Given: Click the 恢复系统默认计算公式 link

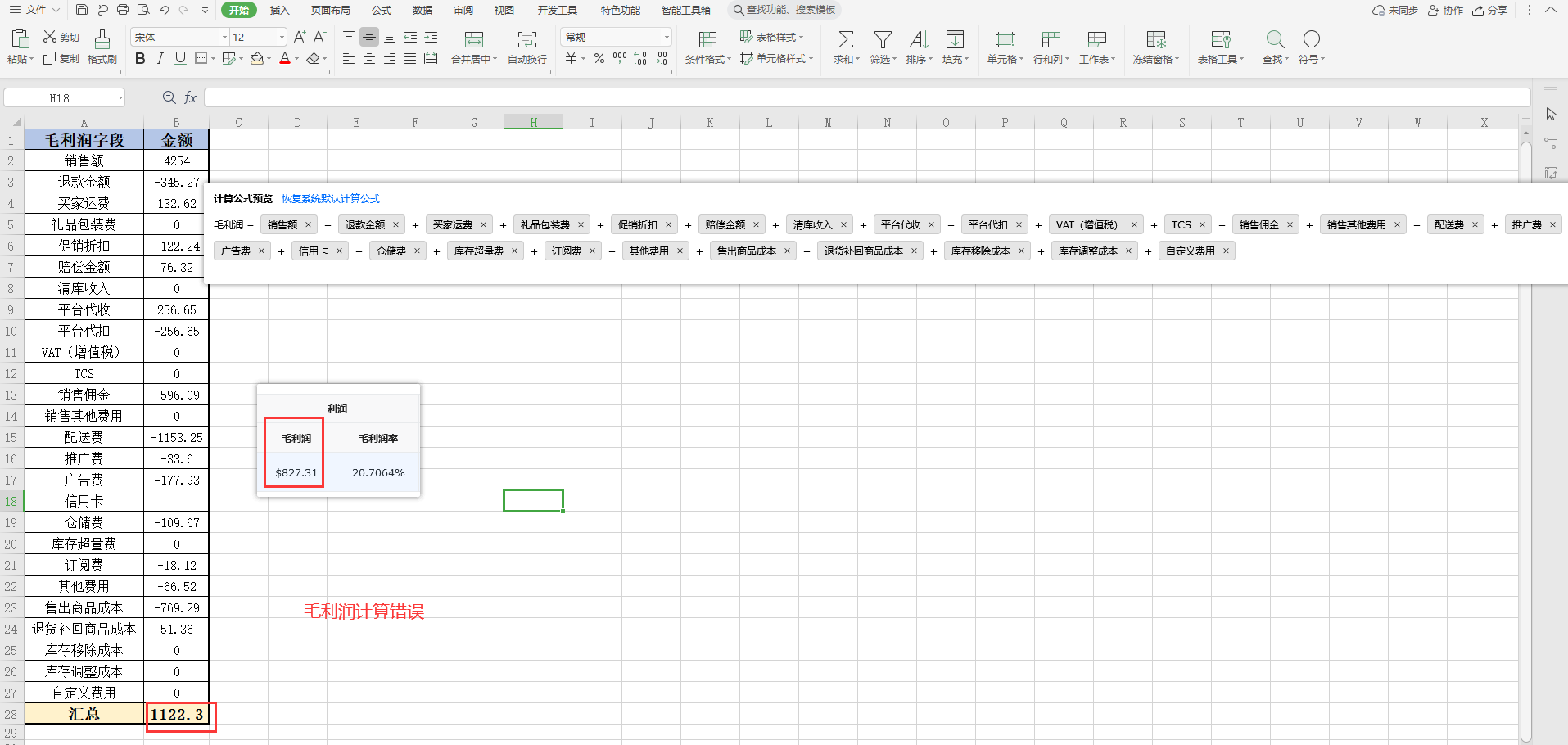Looking at the screenshot, I should pyautogui.click(x=331, y=199).
